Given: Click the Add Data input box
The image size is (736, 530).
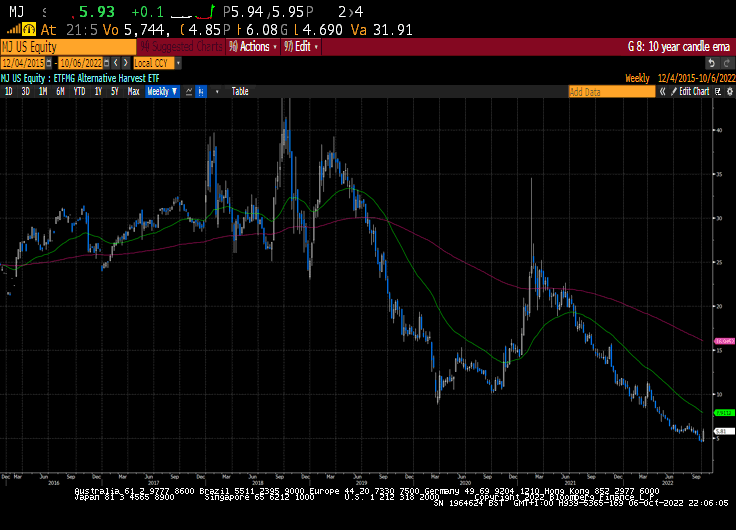Looking at the screenshot, I should [612, 92].
